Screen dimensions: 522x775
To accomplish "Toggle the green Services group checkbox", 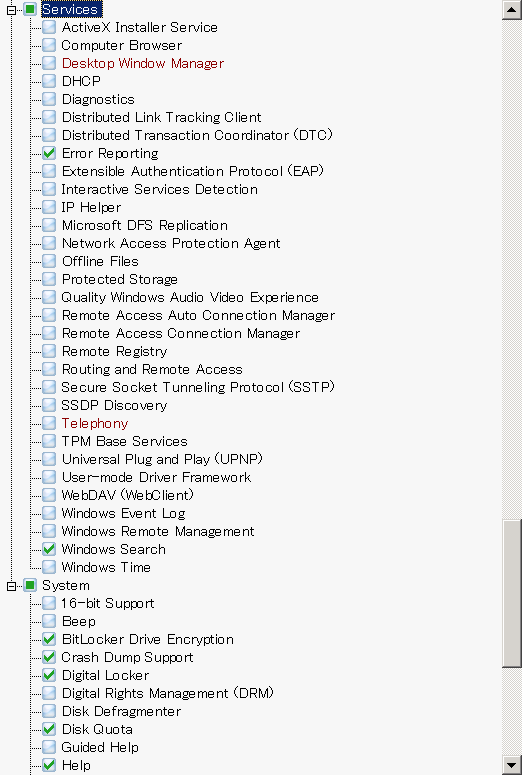I will pyautogui.click(x=30, y=9).
